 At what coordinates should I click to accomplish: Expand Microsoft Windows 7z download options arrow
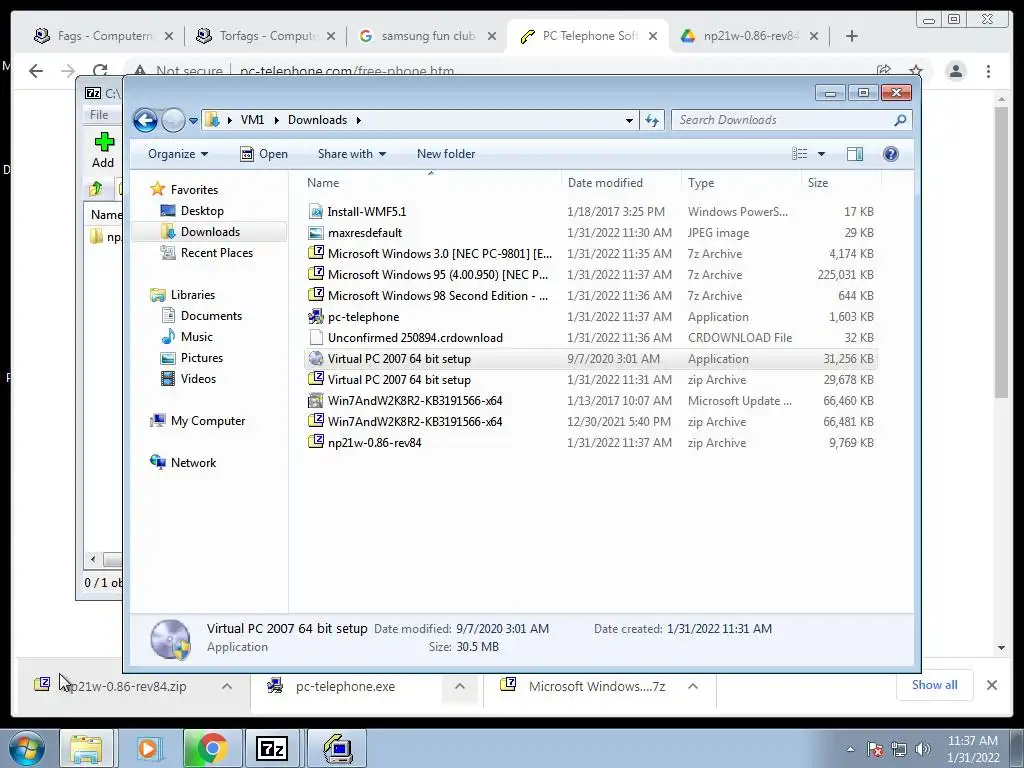tap(693, 686)
